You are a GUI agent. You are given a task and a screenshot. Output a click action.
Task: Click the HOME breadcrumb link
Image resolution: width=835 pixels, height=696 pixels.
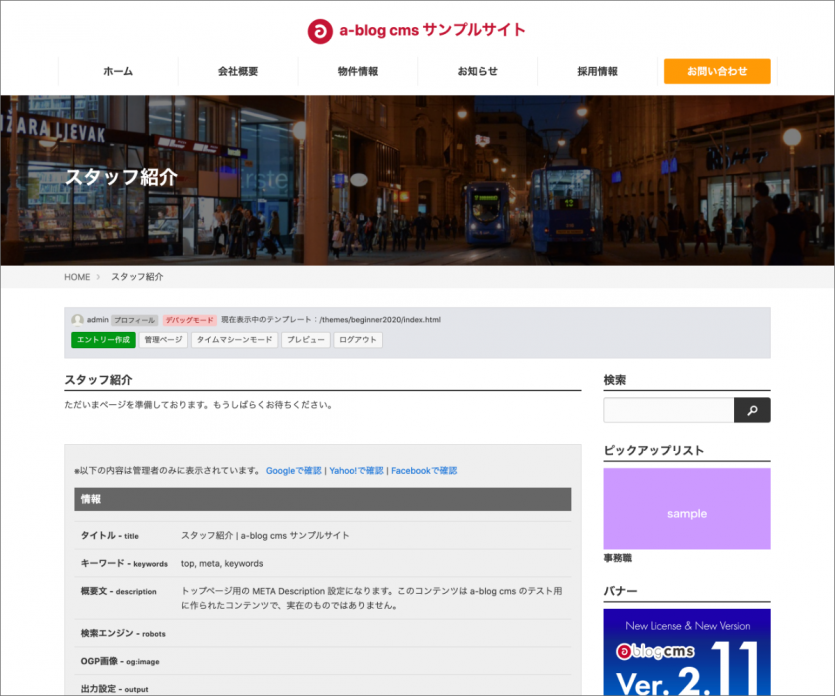pyautogui.click(x=77, y=277)
